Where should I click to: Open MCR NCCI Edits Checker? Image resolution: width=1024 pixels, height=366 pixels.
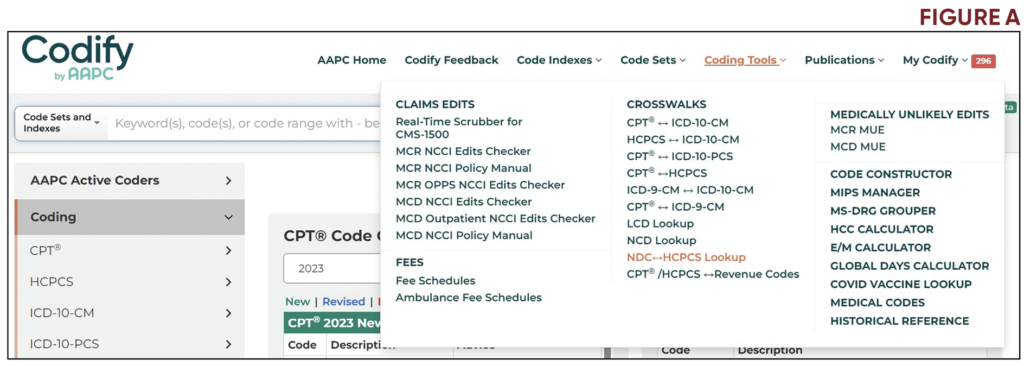(x=463, y=151)
